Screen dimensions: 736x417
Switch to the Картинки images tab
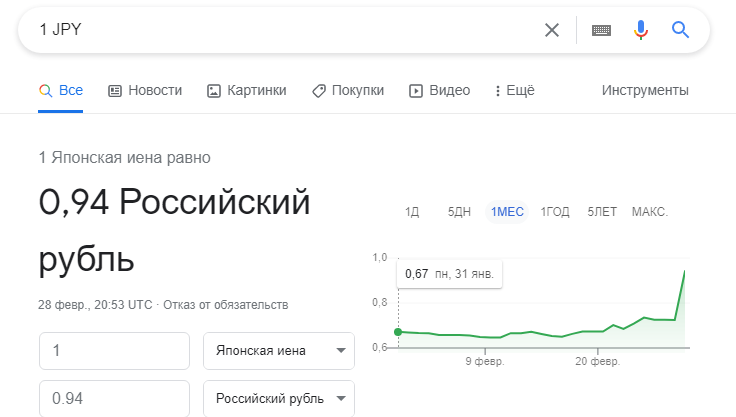point(246,90)
